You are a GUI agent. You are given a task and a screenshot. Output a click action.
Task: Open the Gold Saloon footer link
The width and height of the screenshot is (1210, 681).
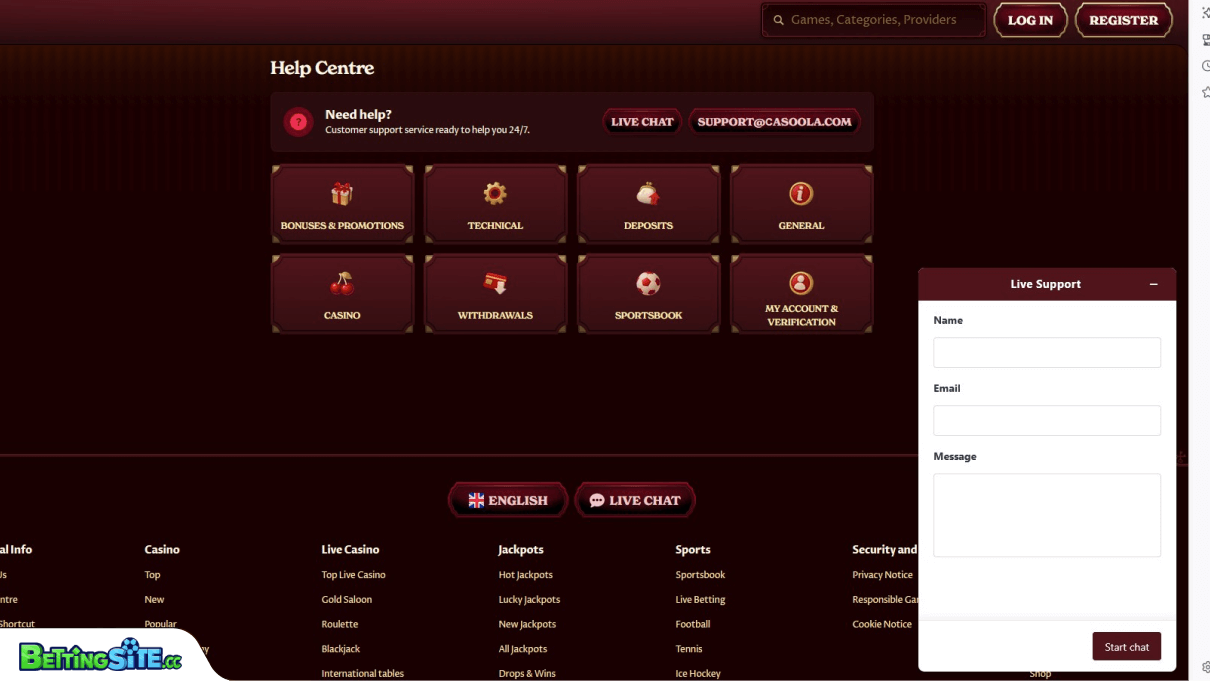[x=347, y=600]
